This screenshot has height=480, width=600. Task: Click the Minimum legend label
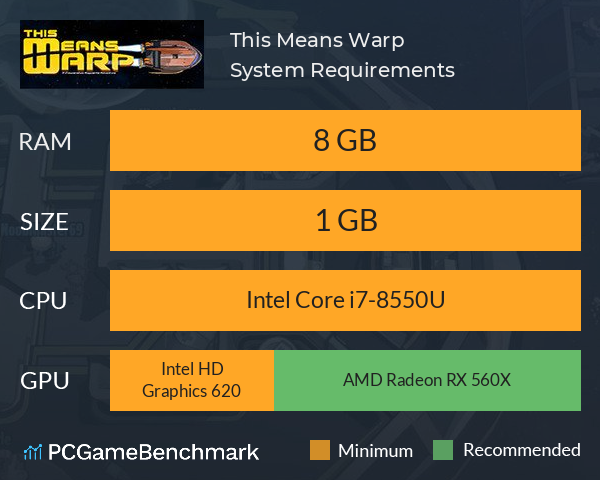coord(375,451)
